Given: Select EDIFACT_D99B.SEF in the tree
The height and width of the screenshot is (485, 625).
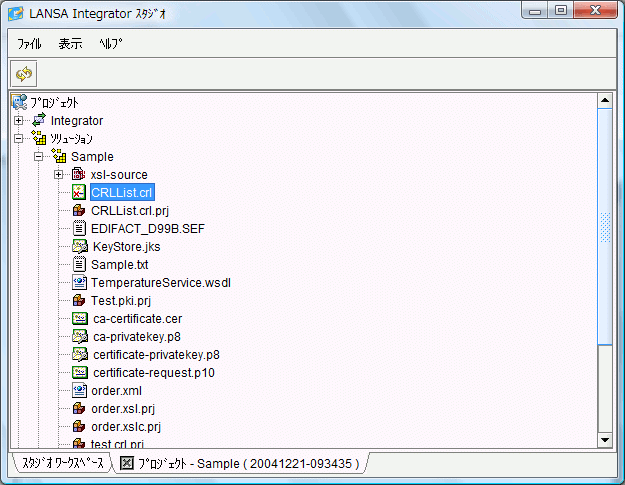Looking at the screenshot, I should point(148,228).
